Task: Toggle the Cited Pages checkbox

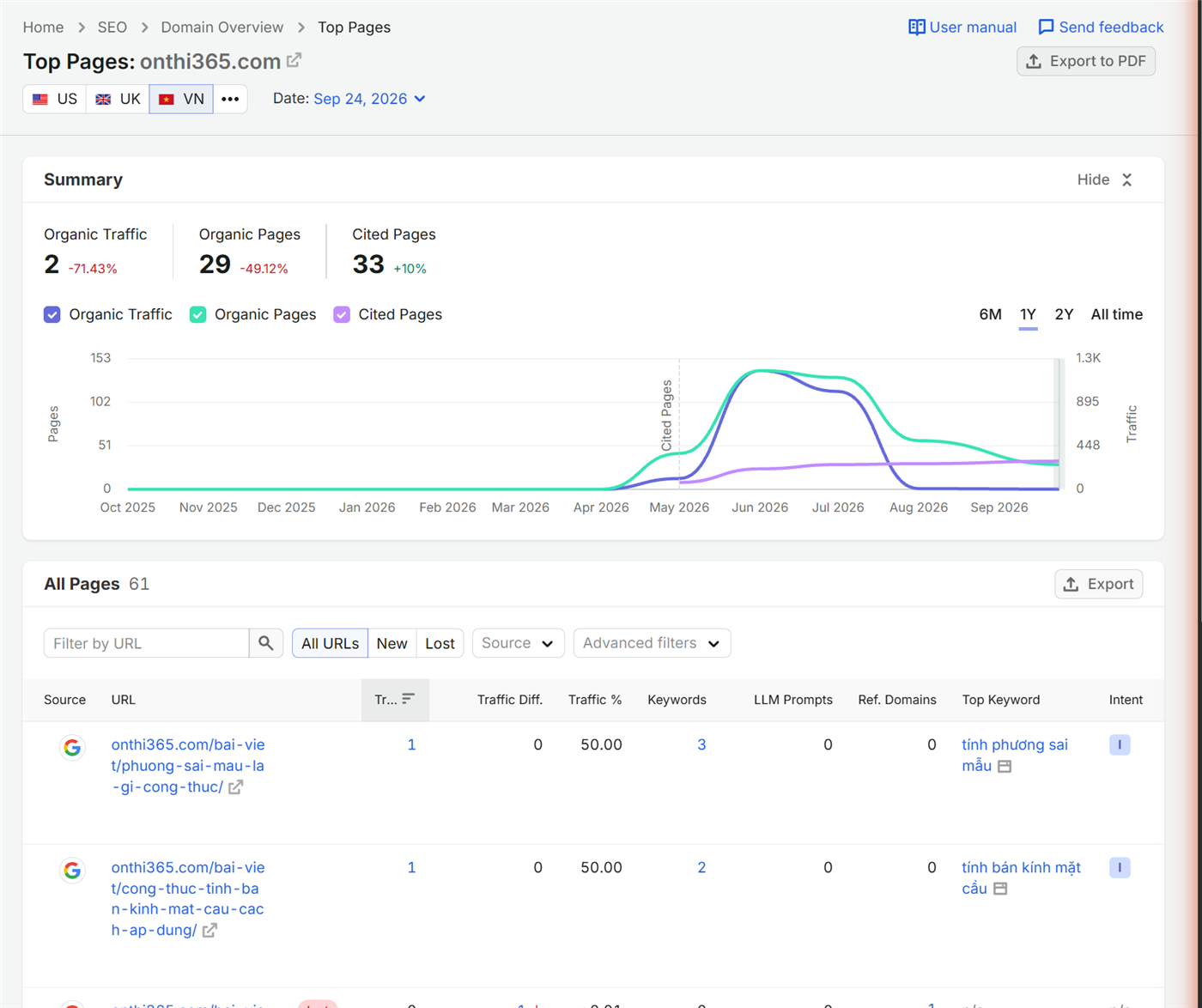Action: 342,314
